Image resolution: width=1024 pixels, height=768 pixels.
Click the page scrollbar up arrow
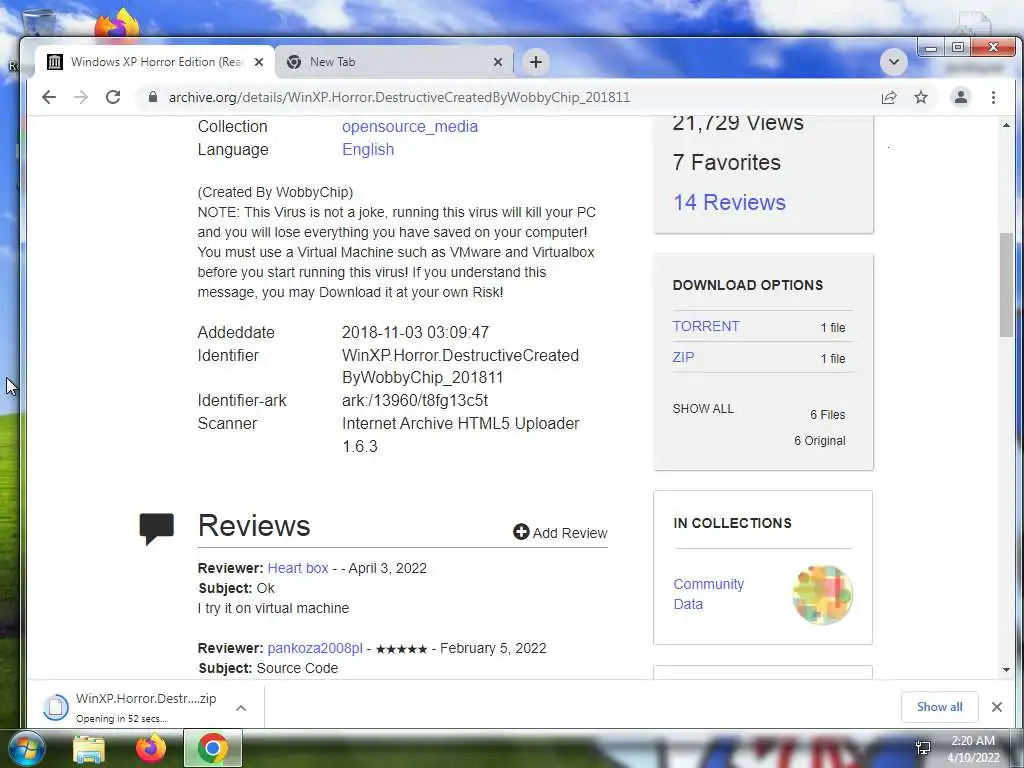pyautogui.click(x=1006, y=124)
